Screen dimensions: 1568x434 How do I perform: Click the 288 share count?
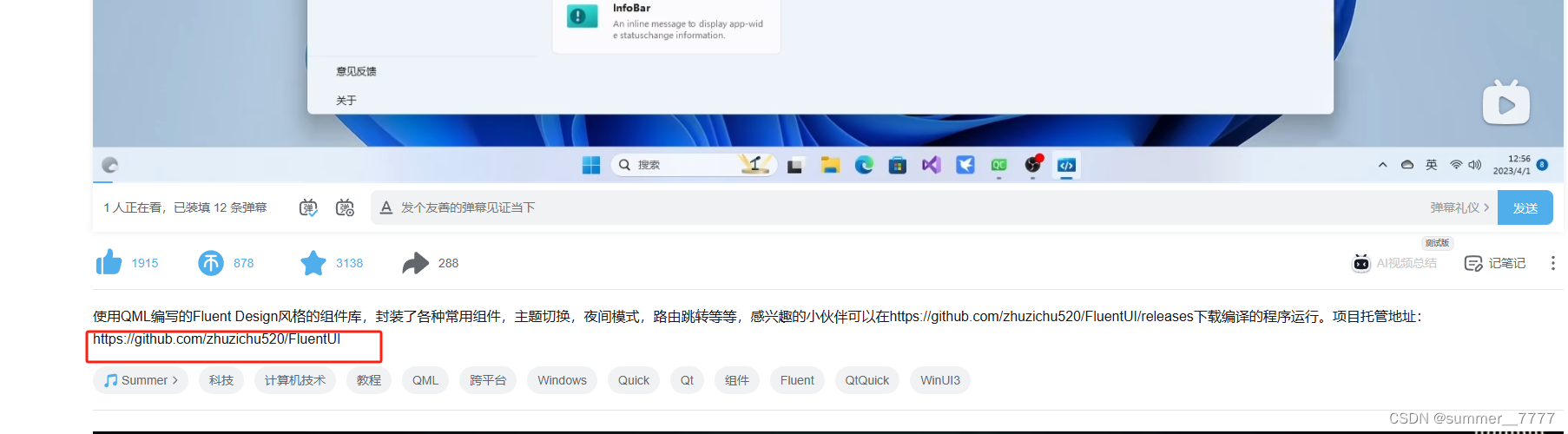tap(448, 263)
